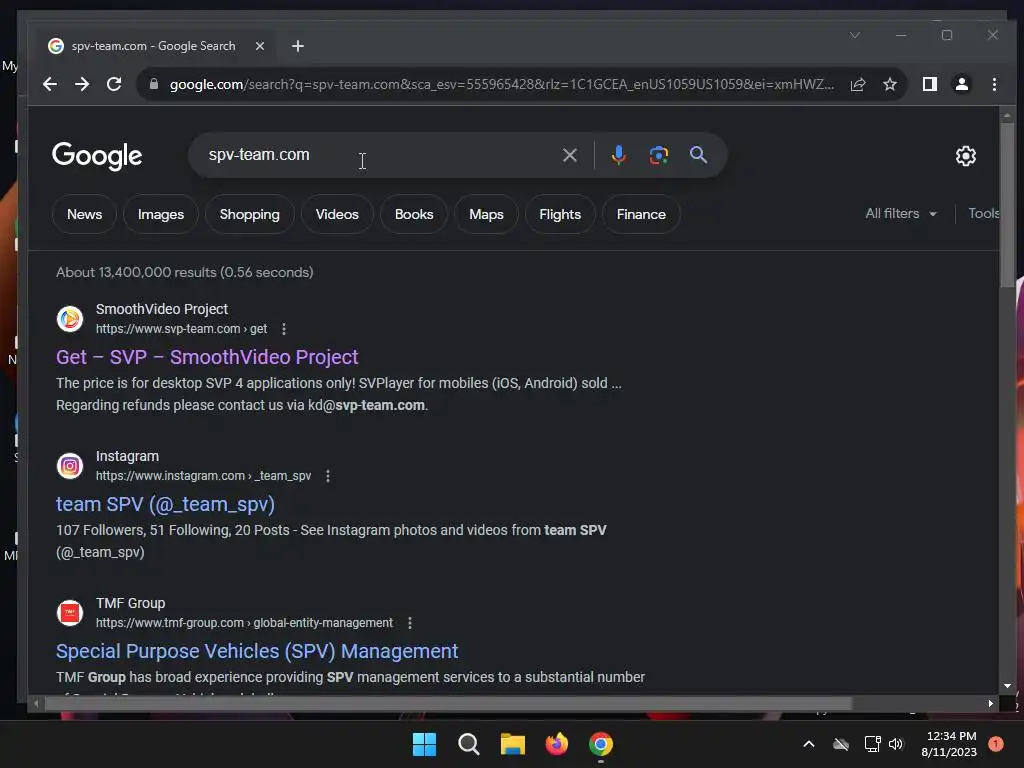Open the tab search chevron in title bar
1024x768 pixels.
pos(855,35)
